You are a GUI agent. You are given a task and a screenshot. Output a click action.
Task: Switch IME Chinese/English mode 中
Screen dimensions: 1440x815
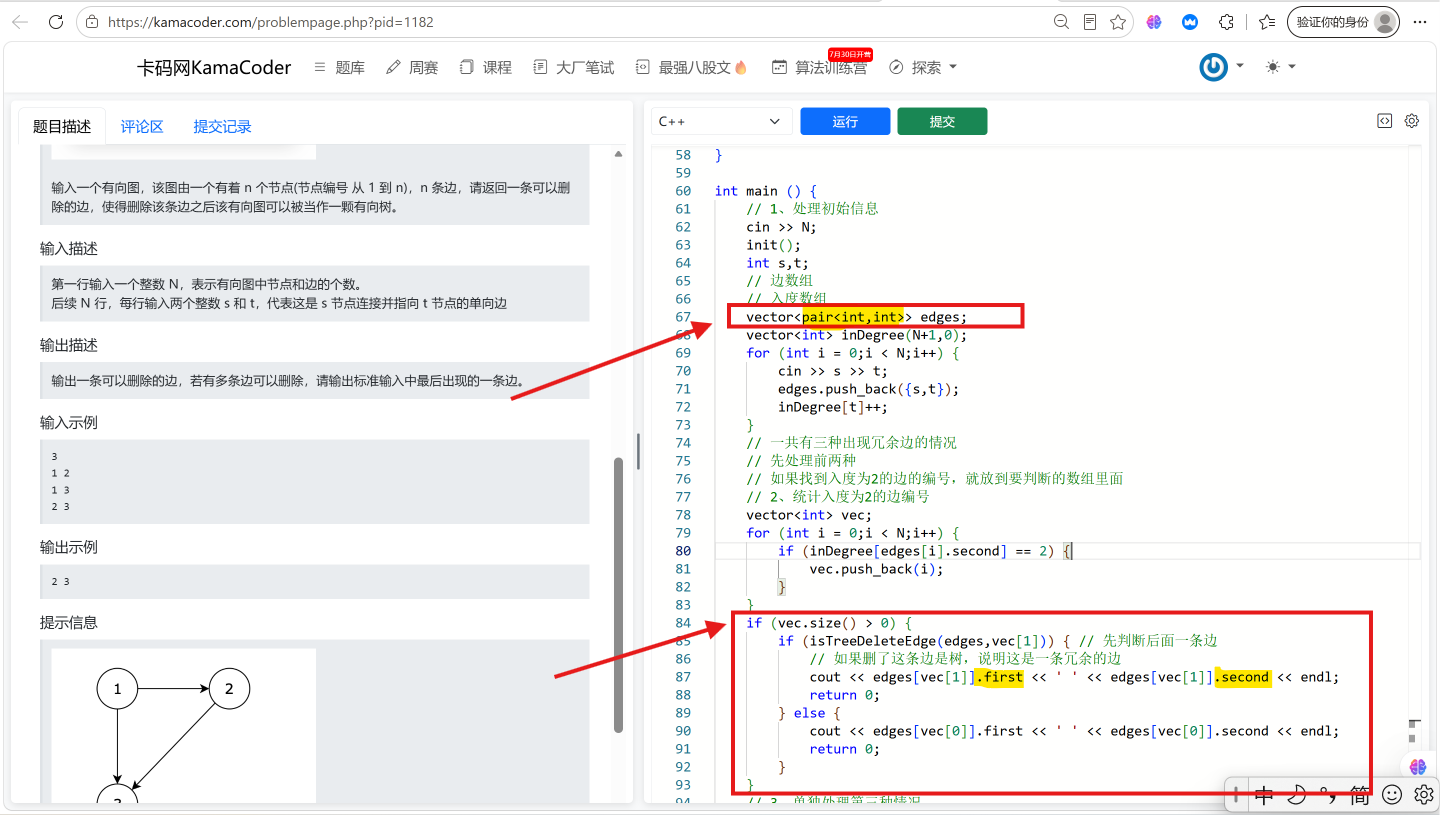click(x=1264, y=796)
